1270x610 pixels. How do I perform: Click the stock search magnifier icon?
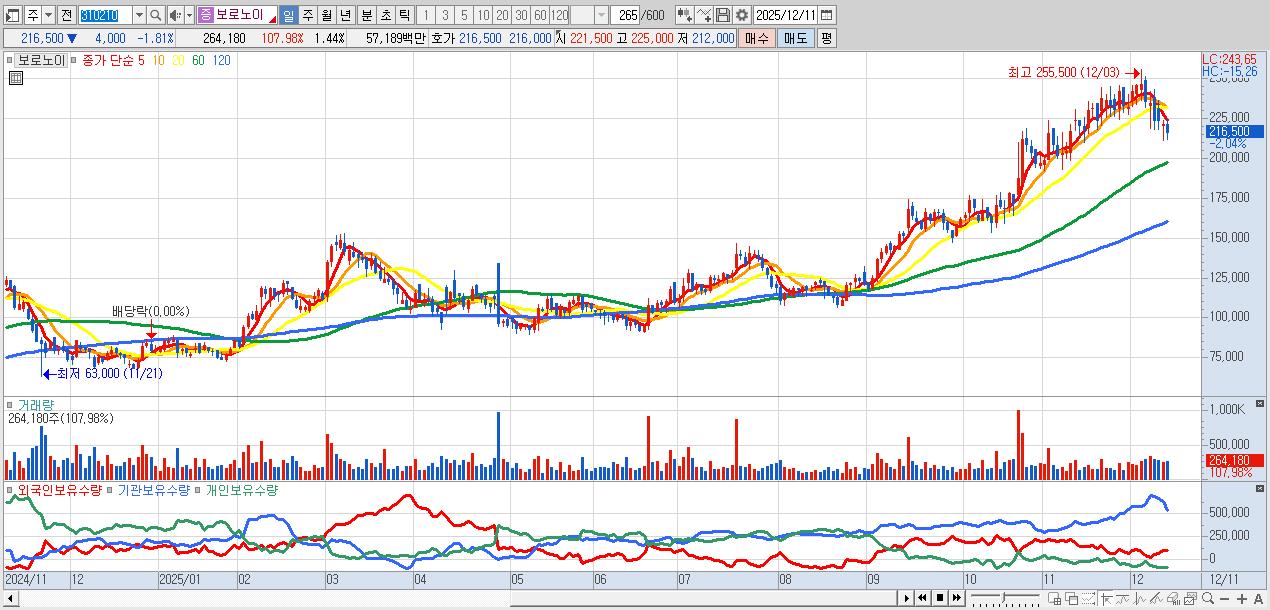pos(155,15)
